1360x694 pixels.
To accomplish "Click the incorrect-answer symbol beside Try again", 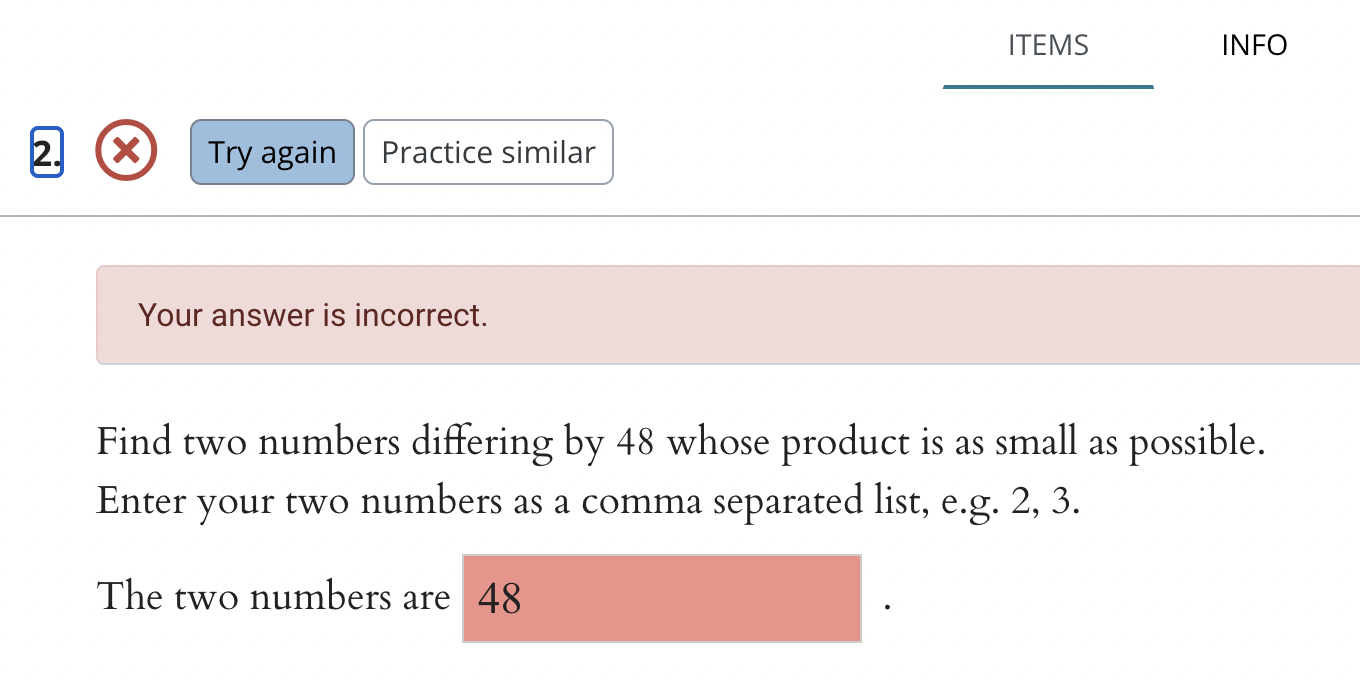I will coord(126,150).
